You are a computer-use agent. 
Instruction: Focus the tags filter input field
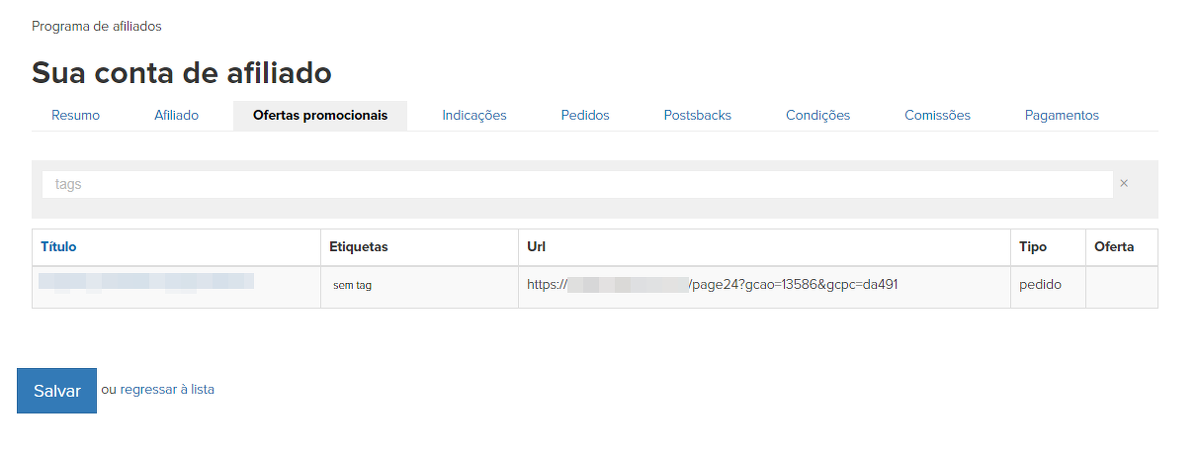click(x=576, y=185)
